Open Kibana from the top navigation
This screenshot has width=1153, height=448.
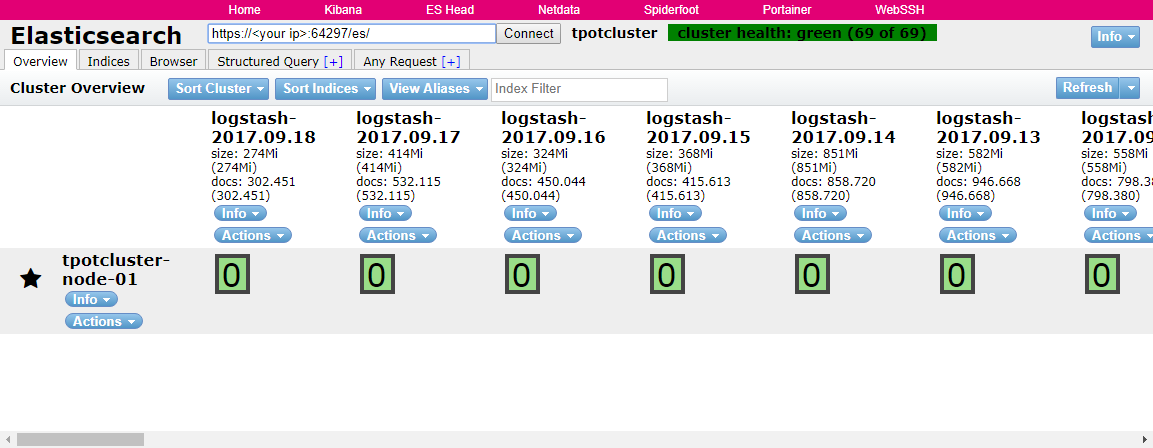coord(343,9)
